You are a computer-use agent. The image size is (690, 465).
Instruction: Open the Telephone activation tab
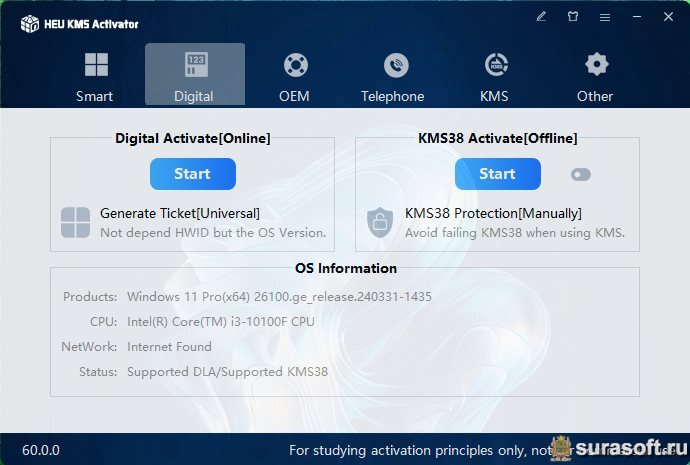click(x=393, y=74)
